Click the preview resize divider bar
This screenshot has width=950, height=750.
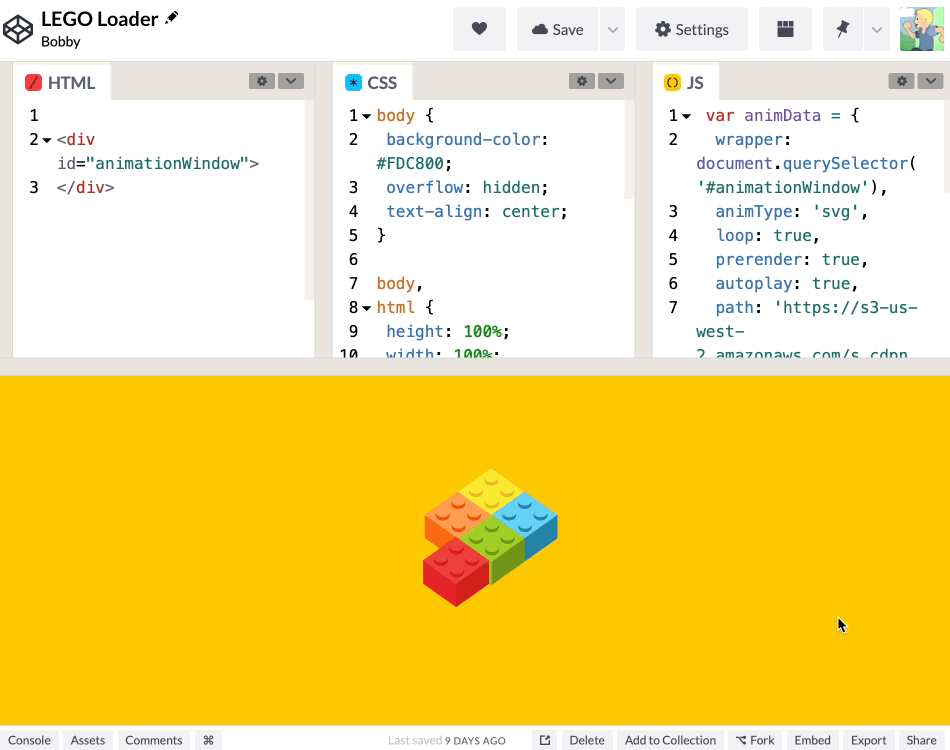pos(475,367)
